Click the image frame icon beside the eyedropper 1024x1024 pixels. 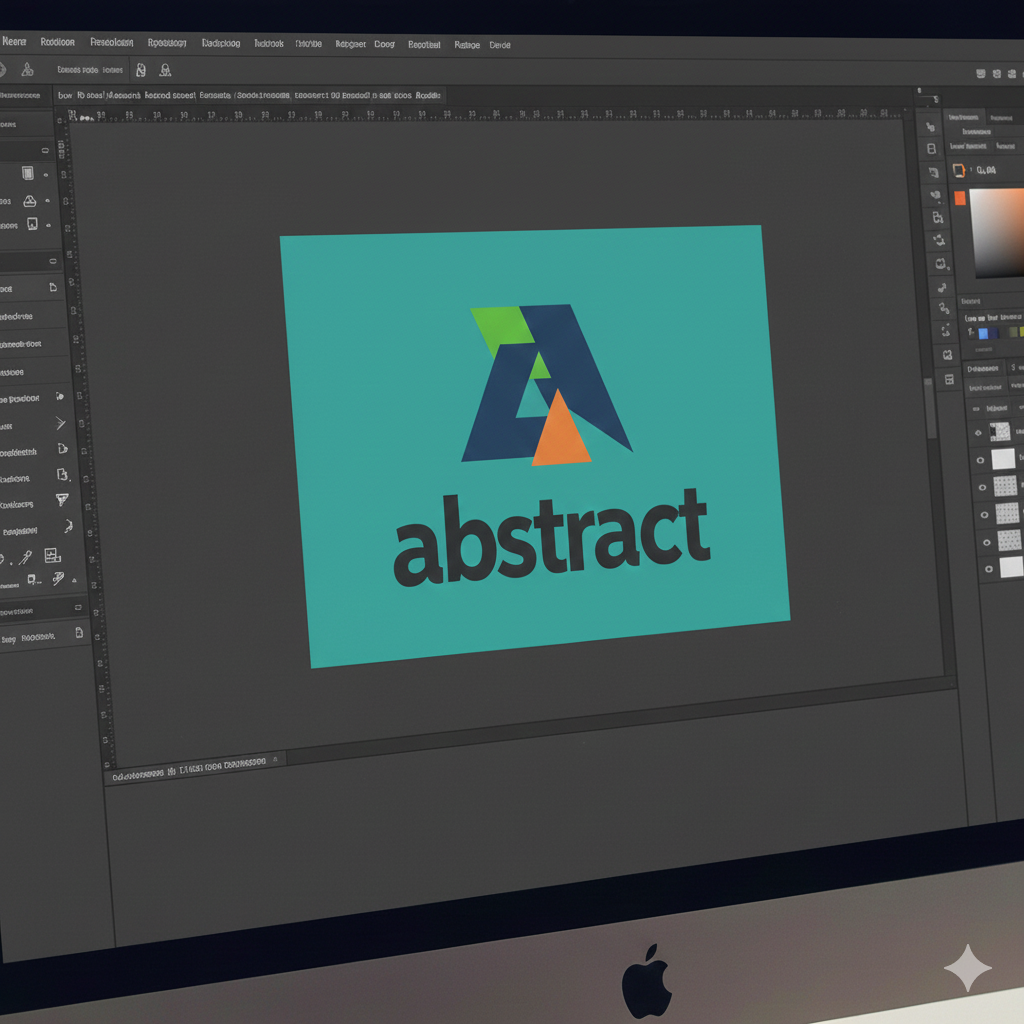[x=53, y=556]
